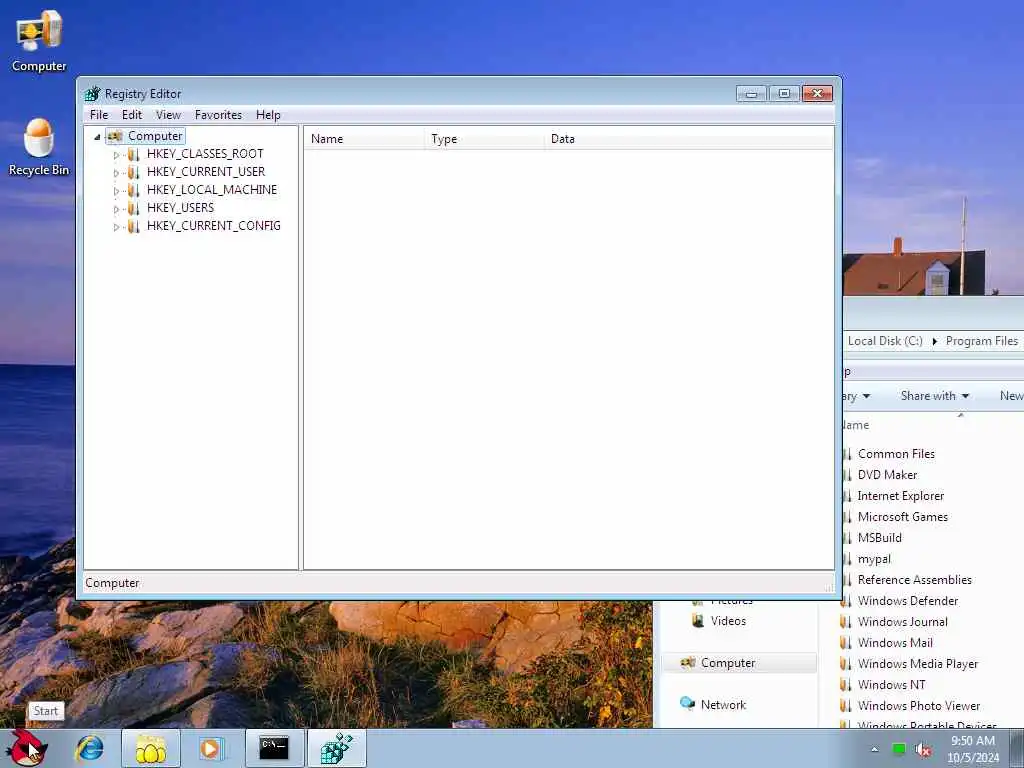Select the Recycle Bin desktop icon
This screenshot has height=768, width=1024.
coord(39,148)
